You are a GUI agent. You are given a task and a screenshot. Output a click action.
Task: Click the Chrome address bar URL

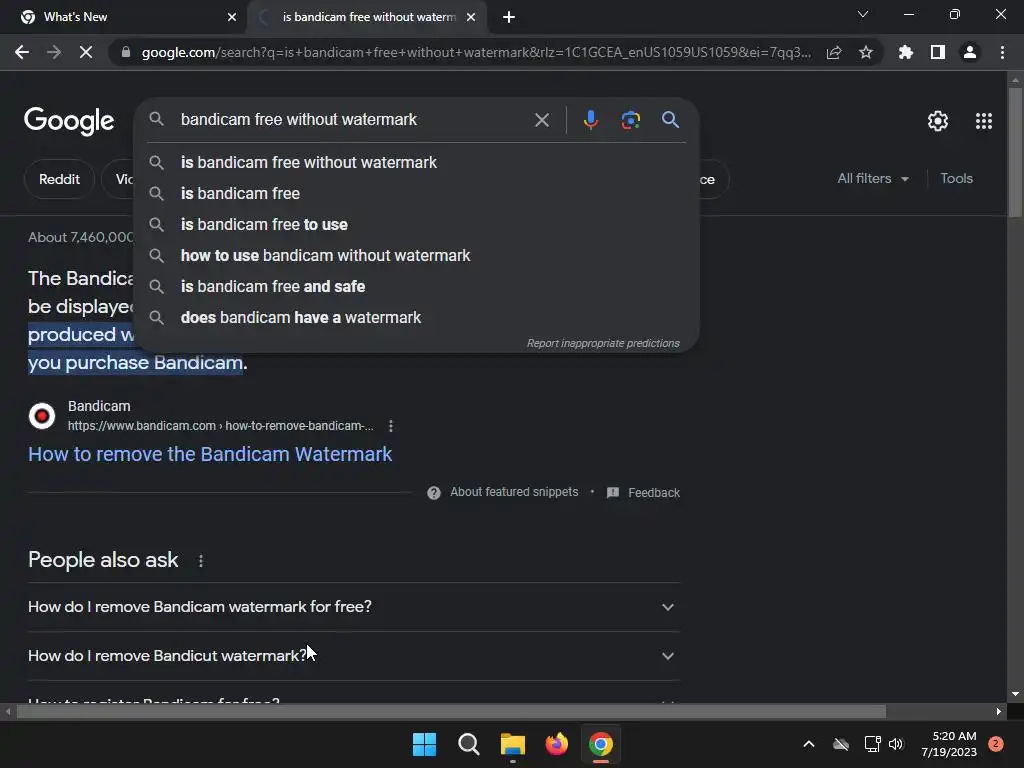[x=477, y=52]
